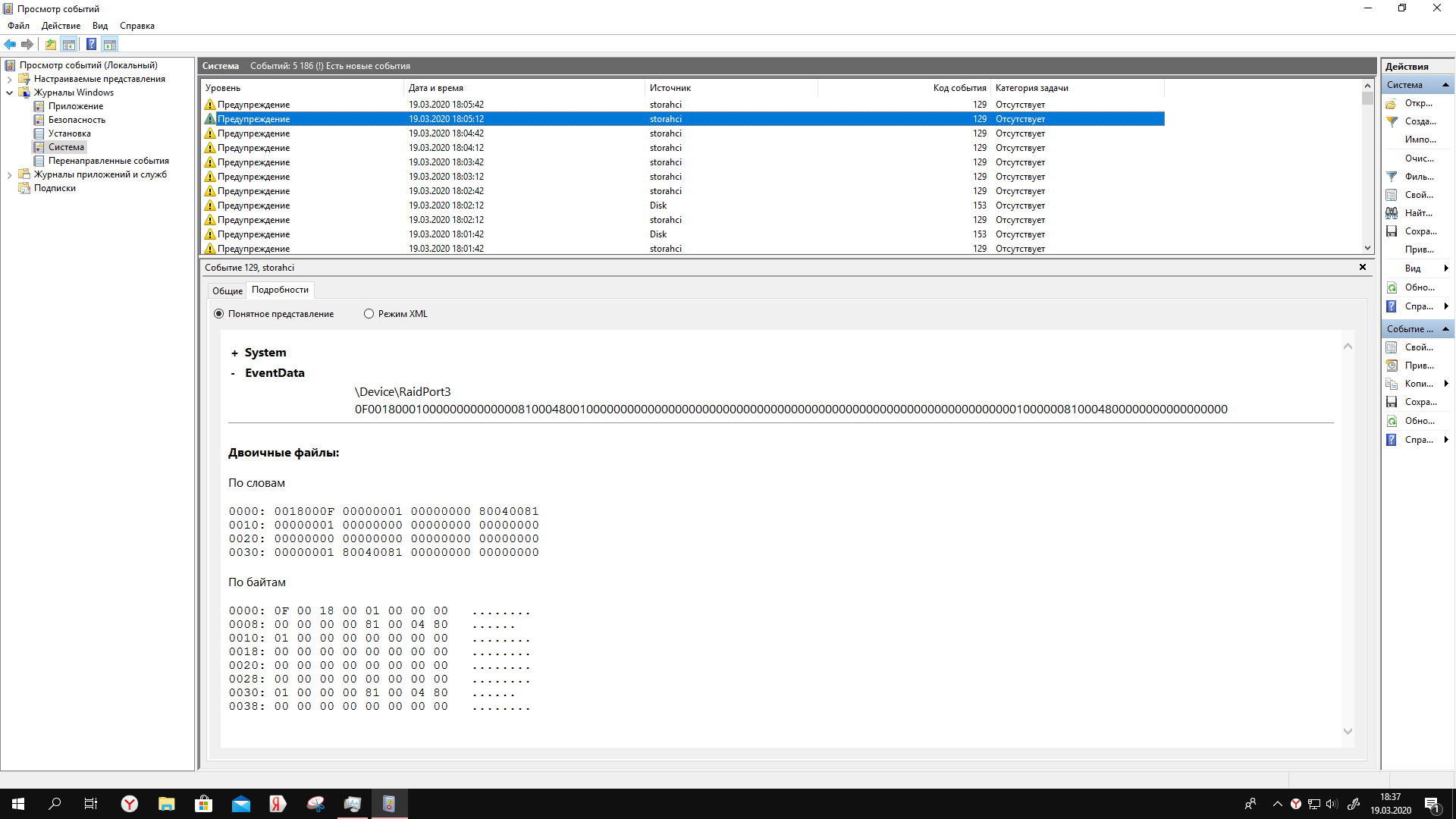
Task: Sort by Источник column header
Action: [731, 88]
